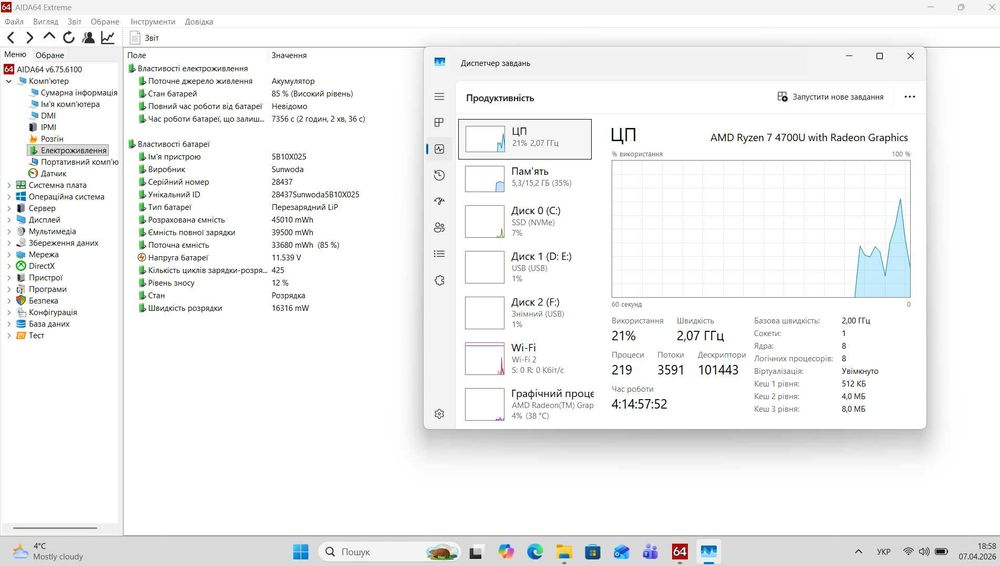Collapse the Комп'ютер tree node
Viewport: 1000px width, 566px height.
(9, 82)
